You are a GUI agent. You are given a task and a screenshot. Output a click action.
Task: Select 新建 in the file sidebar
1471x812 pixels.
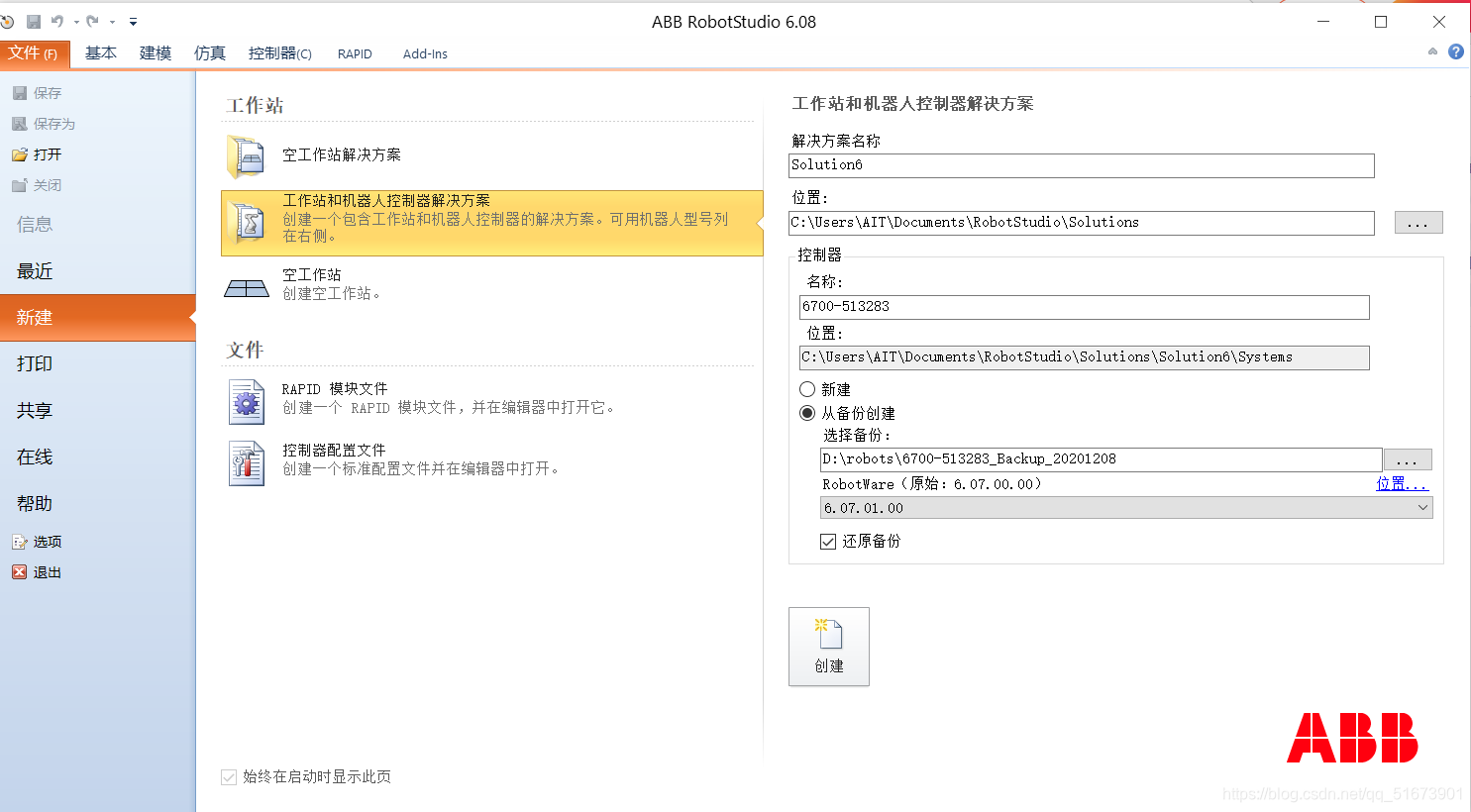[97, 318]
